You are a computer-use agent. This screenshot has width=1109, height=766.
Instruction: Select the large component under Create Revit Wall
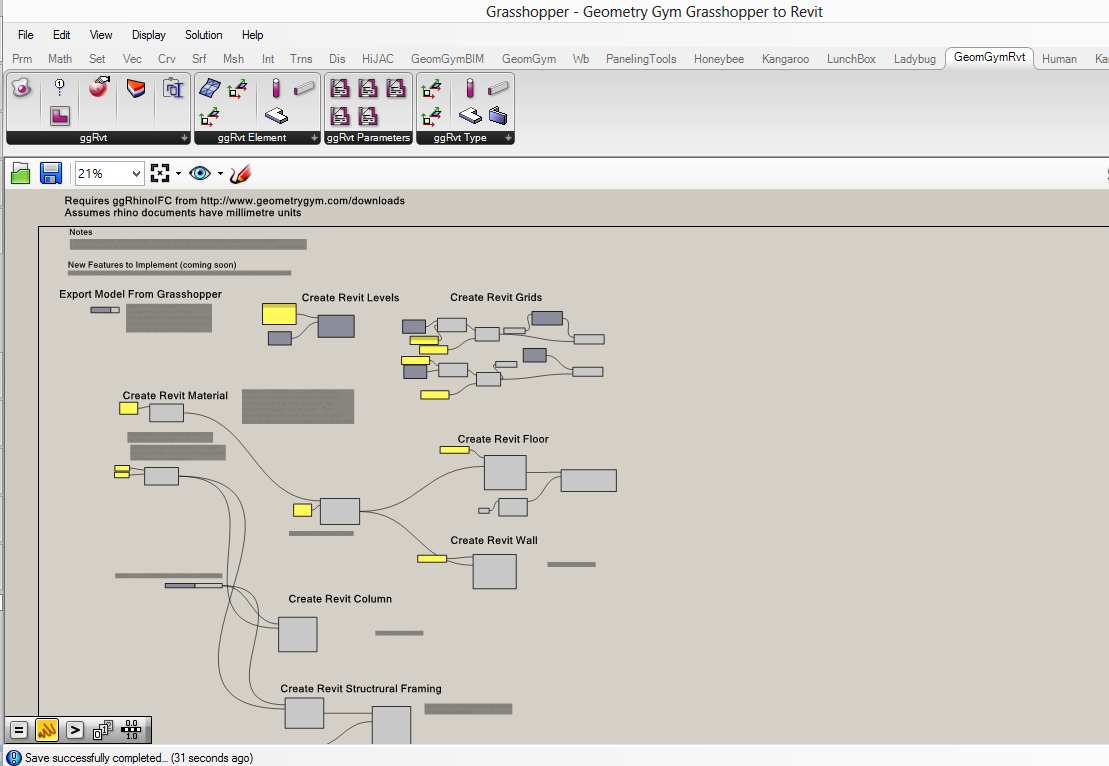click(494, 571)
